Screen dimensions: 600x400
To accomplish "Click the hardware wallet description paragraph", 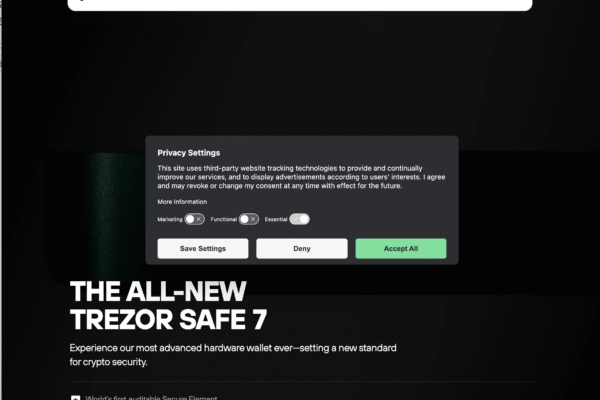I will tap(233, 355).
